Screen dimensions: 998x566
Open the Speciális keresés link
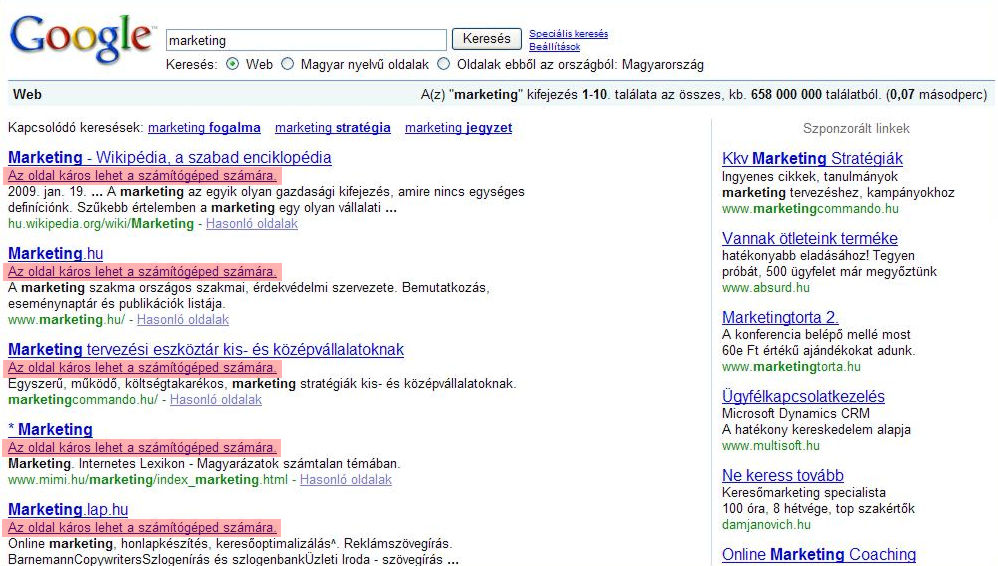click(x=568, y=34)
